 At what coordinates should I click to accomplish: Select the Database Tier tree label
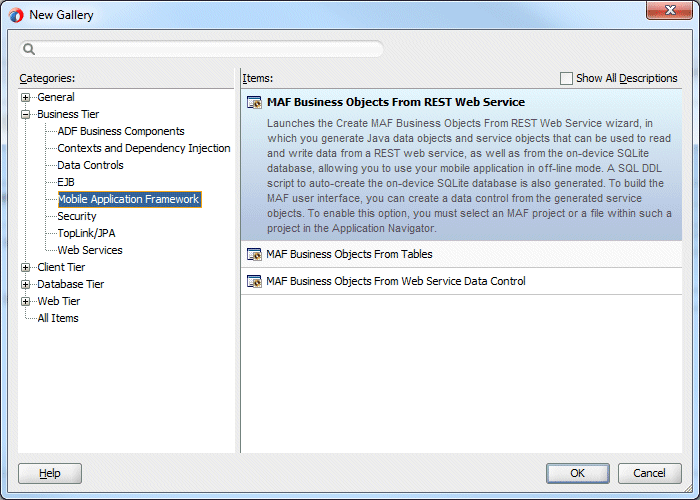coord(71,284)
